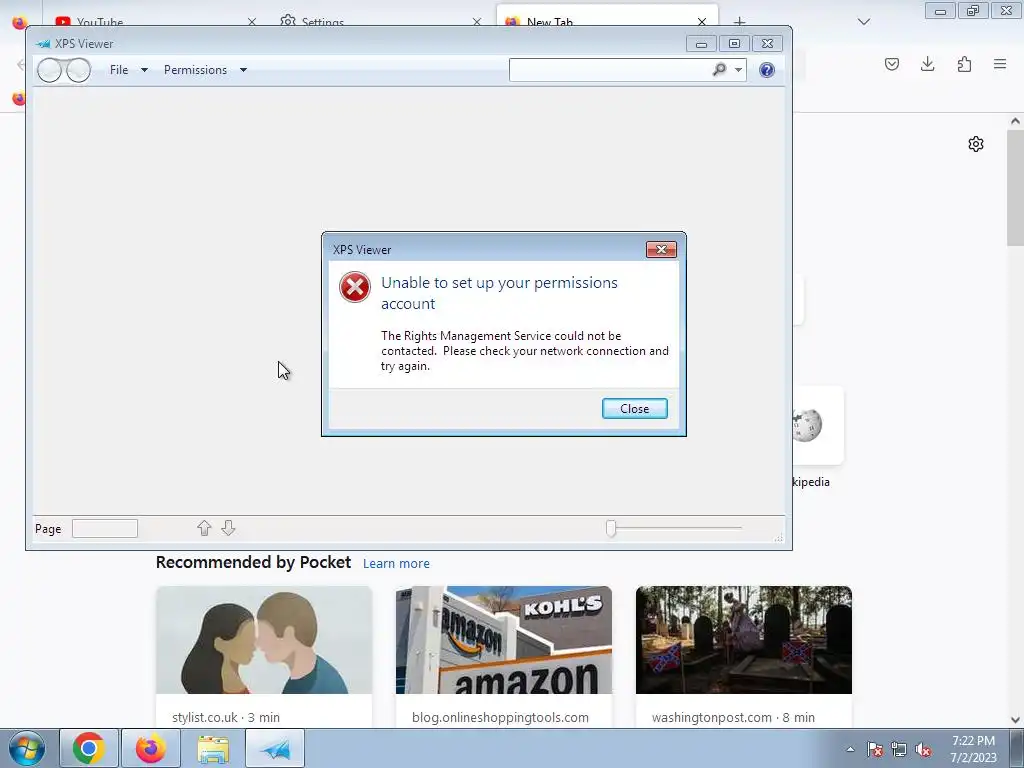Click the XPS Viewer forward navigation button

78,70
